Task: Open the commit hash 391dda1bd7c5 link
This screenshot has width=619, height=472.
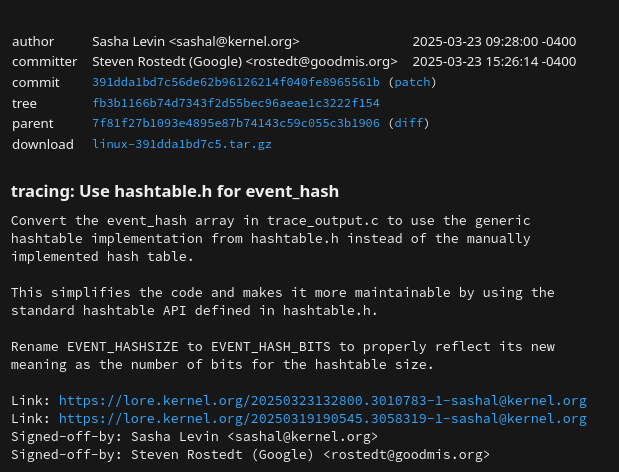Action: [235, 83]
